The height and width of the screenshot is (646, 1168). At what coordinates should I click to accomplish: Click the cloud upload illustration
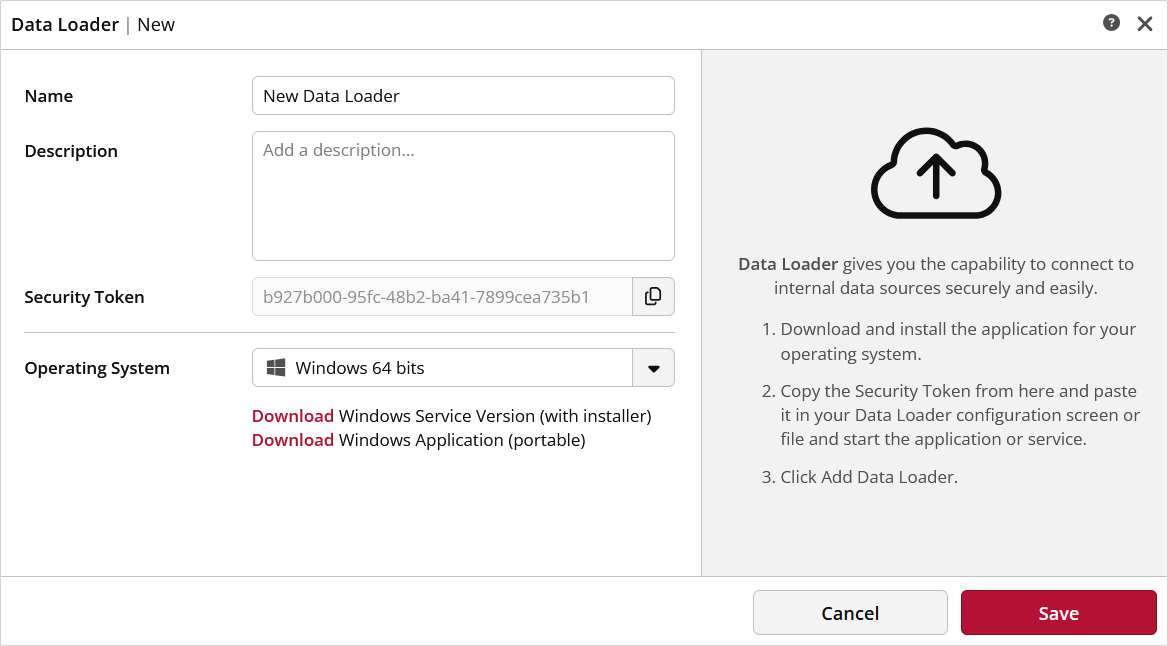click(x=936, y=173)
